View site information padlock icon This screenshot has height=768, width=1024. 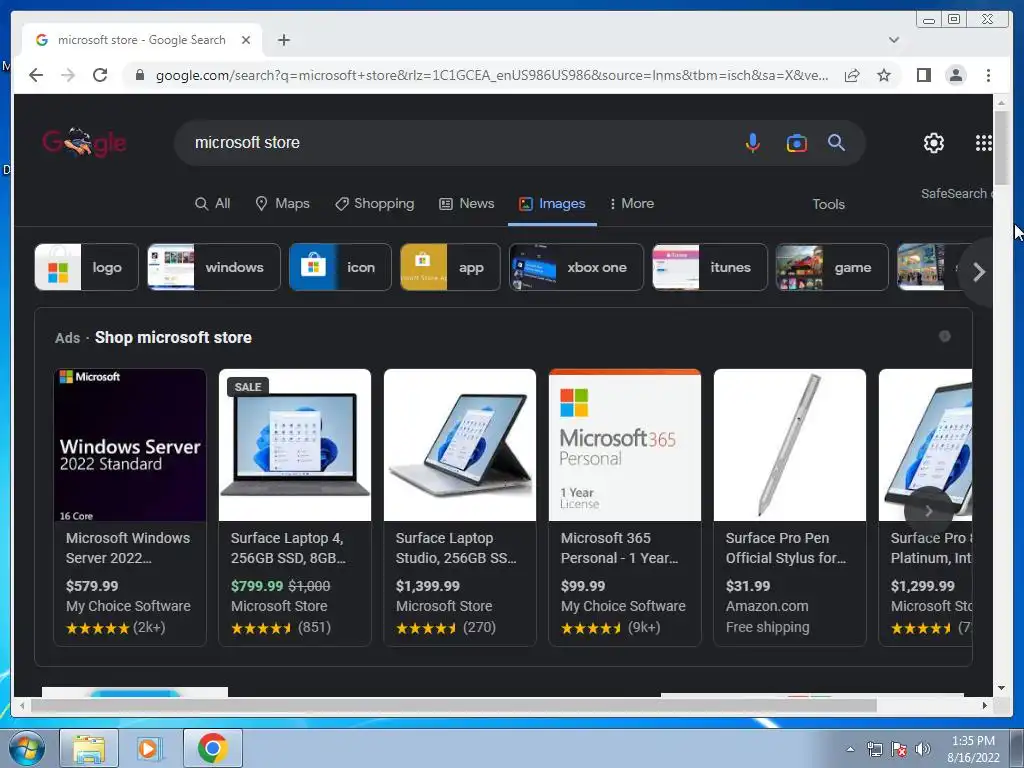click(x=139, y=75)
